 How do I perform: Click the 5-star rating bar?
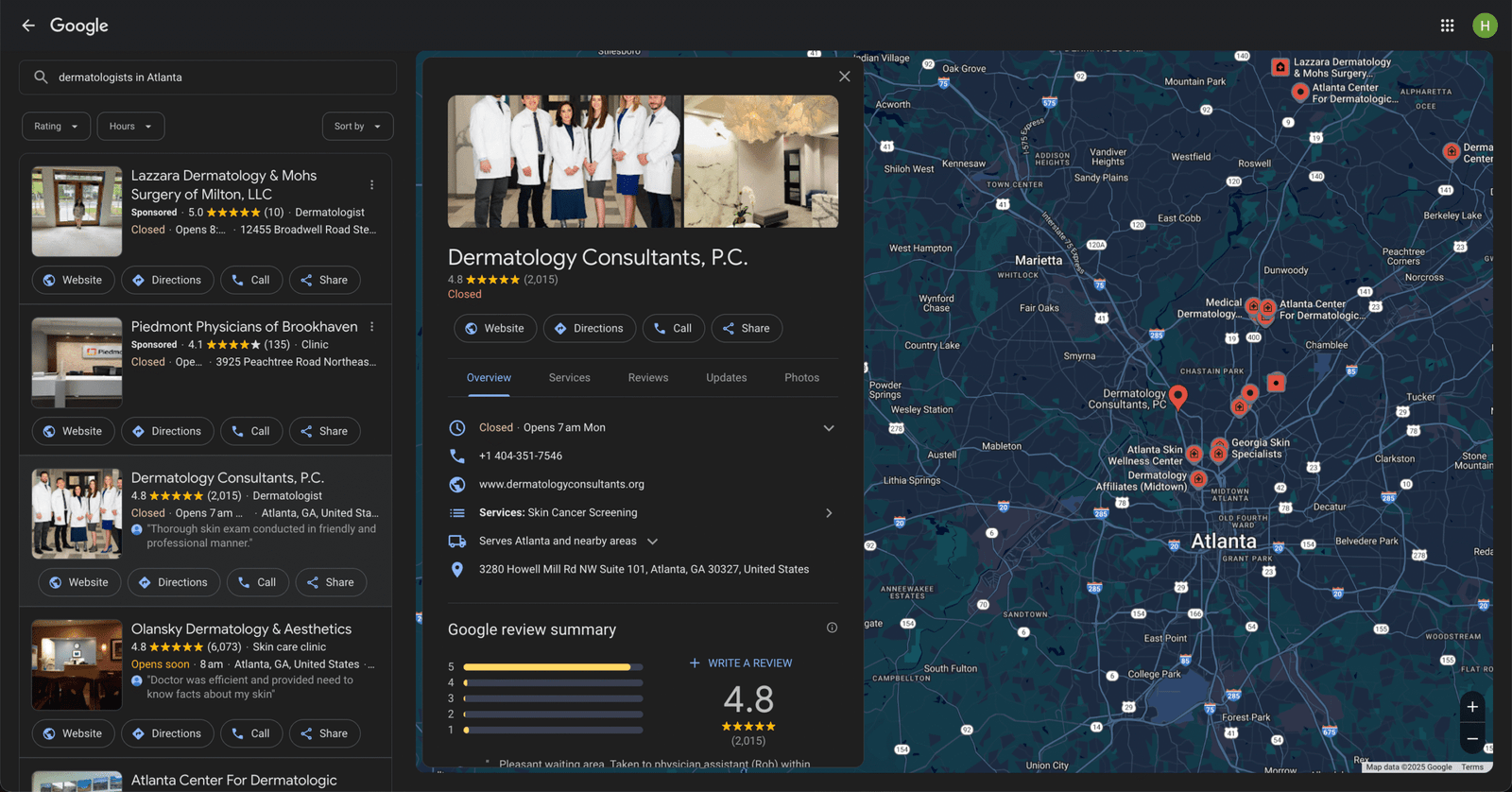click(x=553, y=667)
